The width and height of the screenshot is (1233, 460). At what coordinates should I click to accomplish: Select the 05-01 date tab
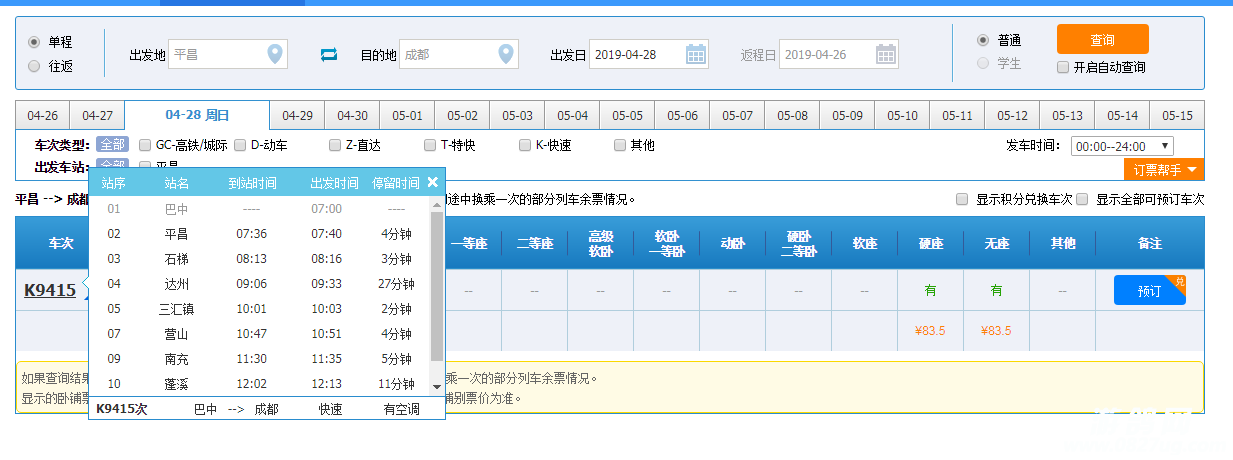[407, 115]
